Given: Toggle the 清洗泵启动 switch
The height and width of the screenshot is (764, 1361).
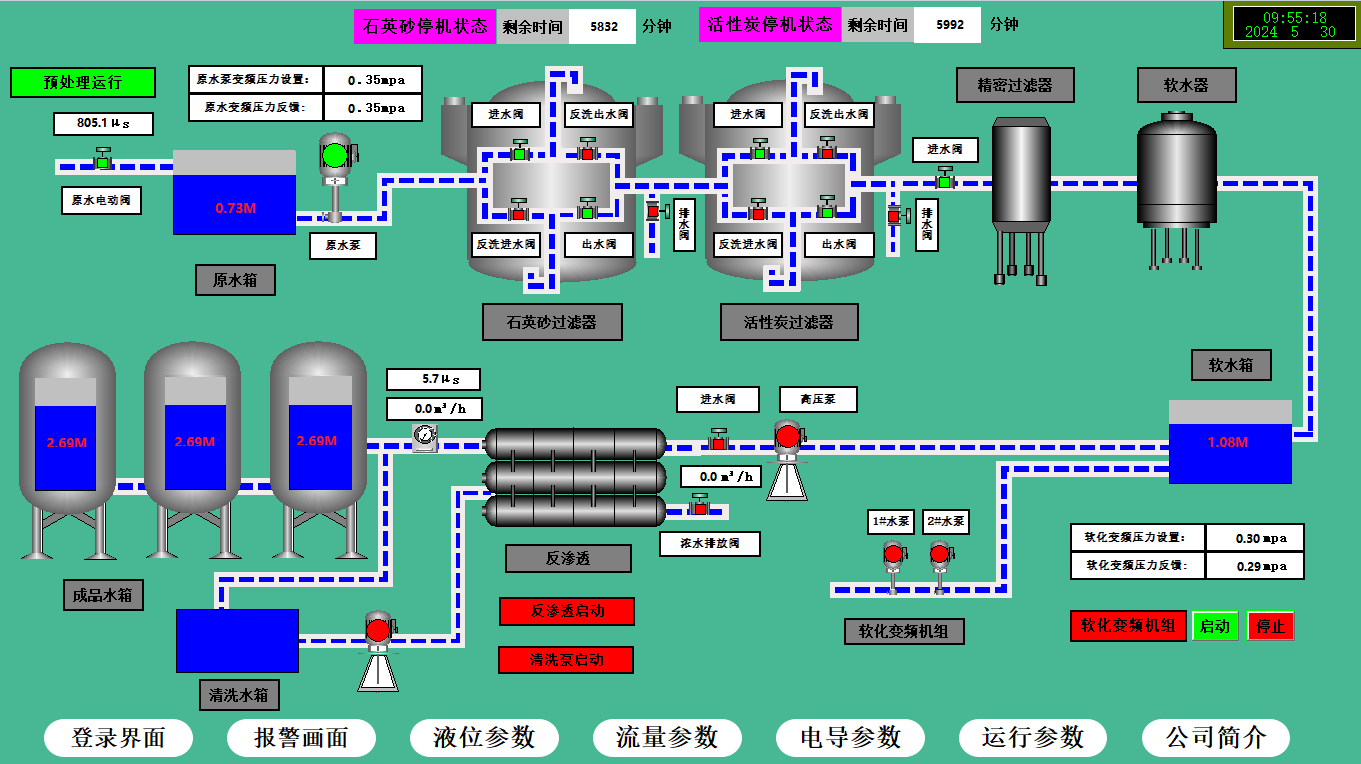Looking at the screenshot, I should point(566,660).
